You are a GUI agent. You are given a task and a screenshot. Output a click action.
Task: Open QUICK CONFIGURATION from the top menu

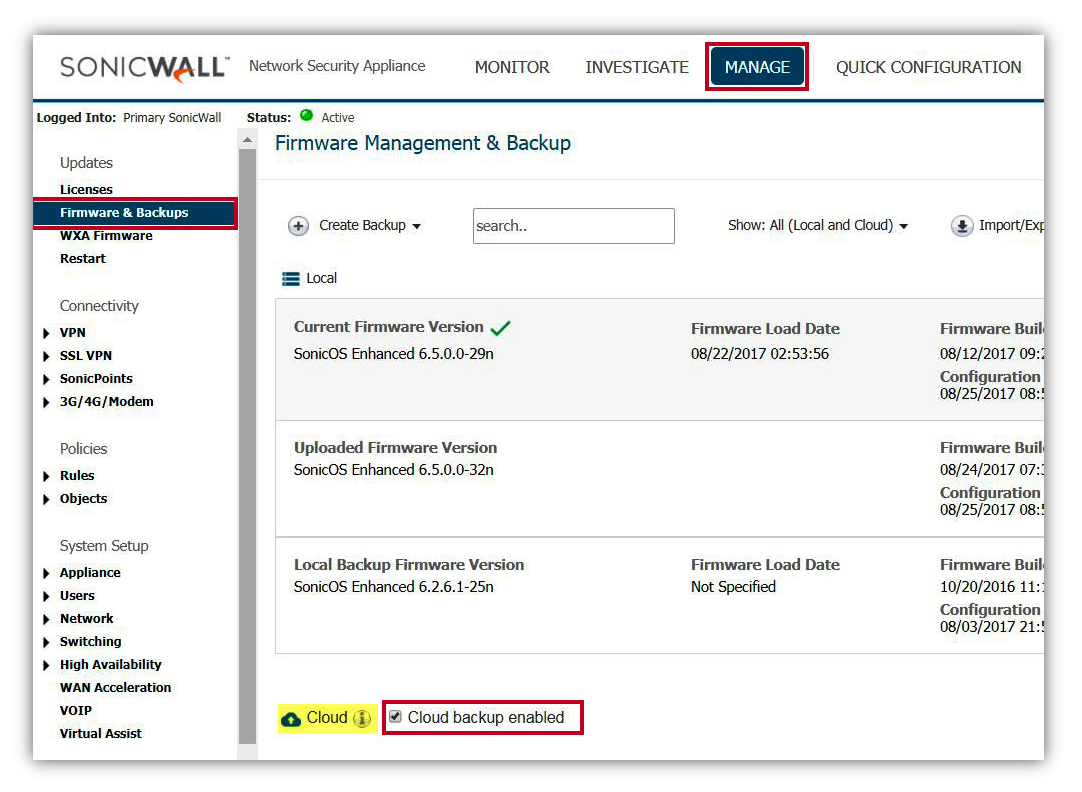[x=928, y=67]
